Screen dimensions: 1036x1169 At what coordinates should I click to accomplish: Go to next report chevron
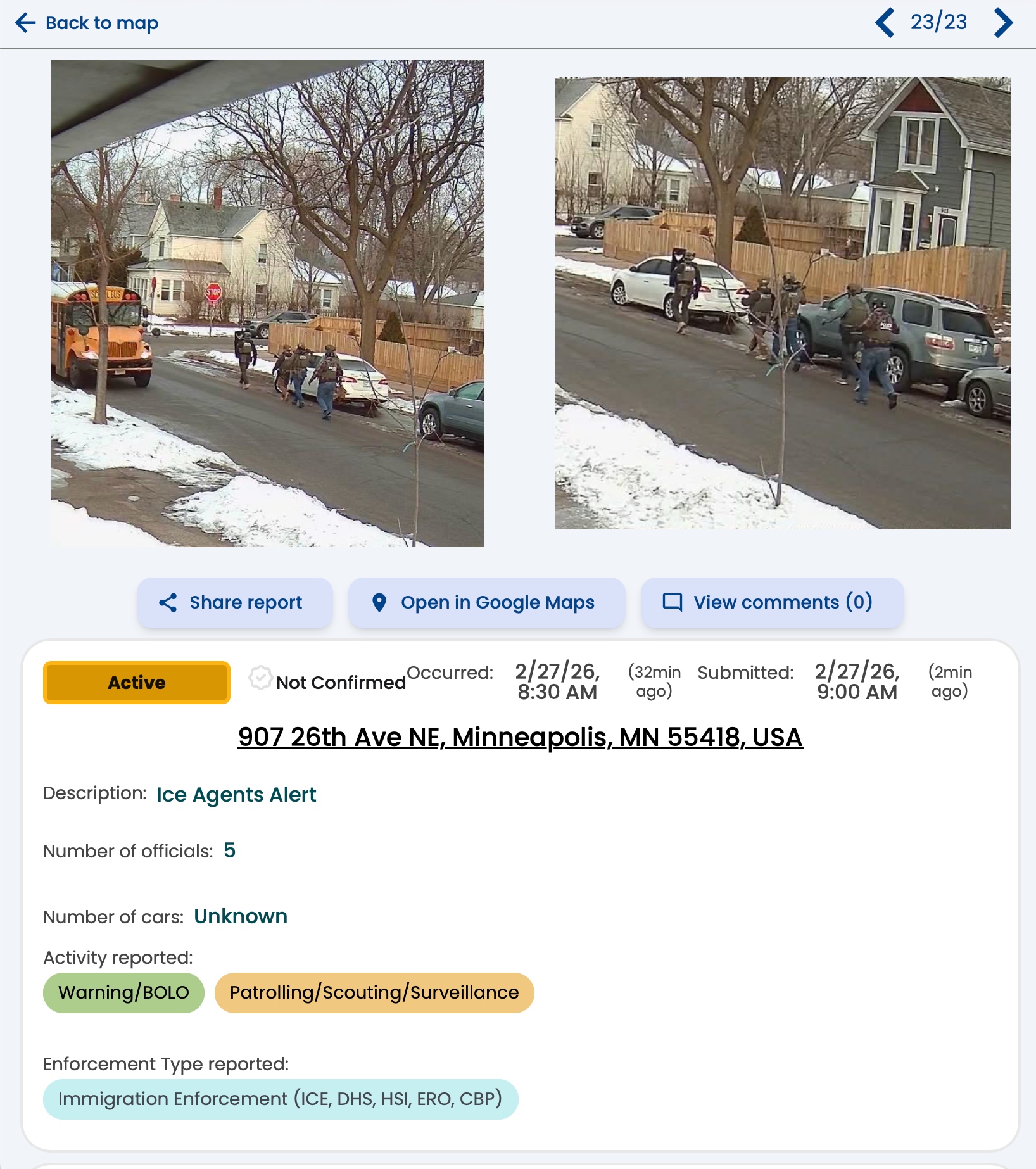(x=1003, y=23)
